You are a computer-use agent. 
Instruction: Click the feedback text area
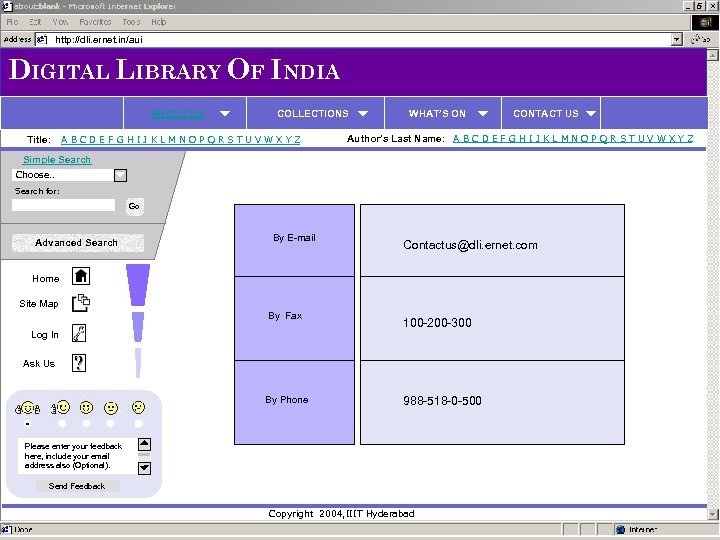[77, 456]
